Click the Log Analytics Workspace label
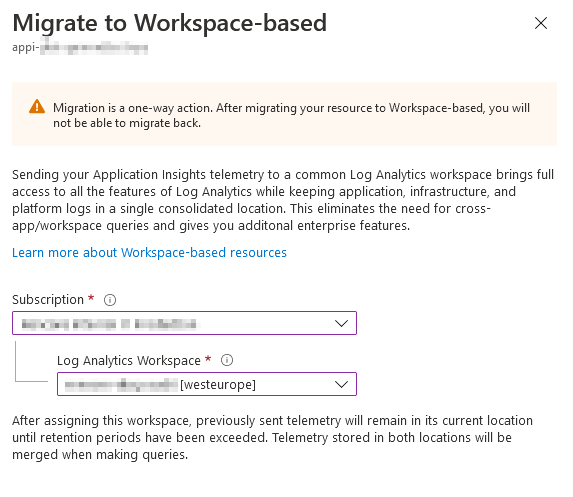The height and width of the screenshot is (497, 573). 129,360
